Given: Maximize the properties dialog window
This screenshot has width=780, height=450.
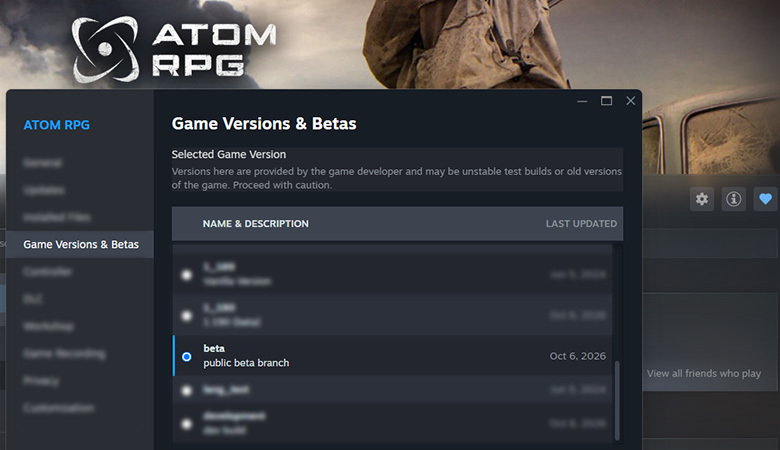Looking at the screenshot, I should [606, 101].
